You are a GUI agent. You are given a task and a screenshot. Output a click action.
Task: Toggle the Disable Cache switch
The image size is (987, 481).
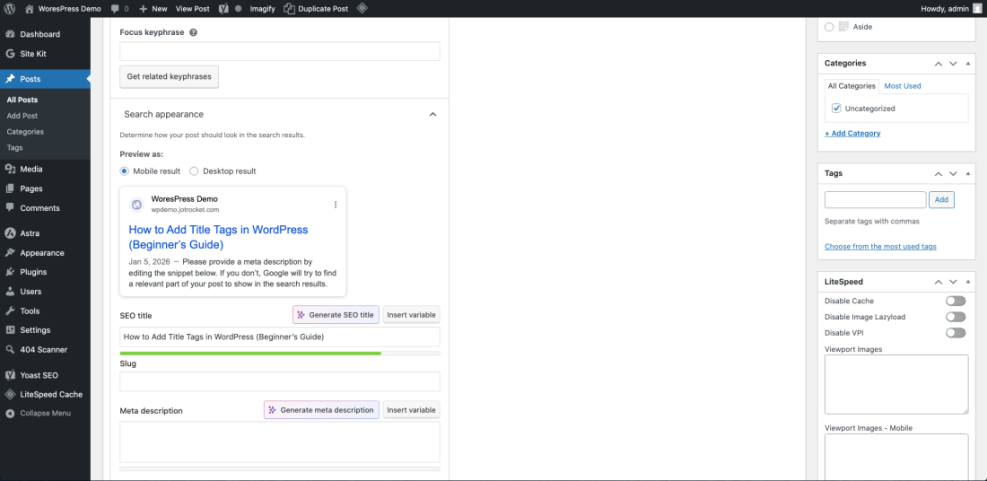pos(956,301)
